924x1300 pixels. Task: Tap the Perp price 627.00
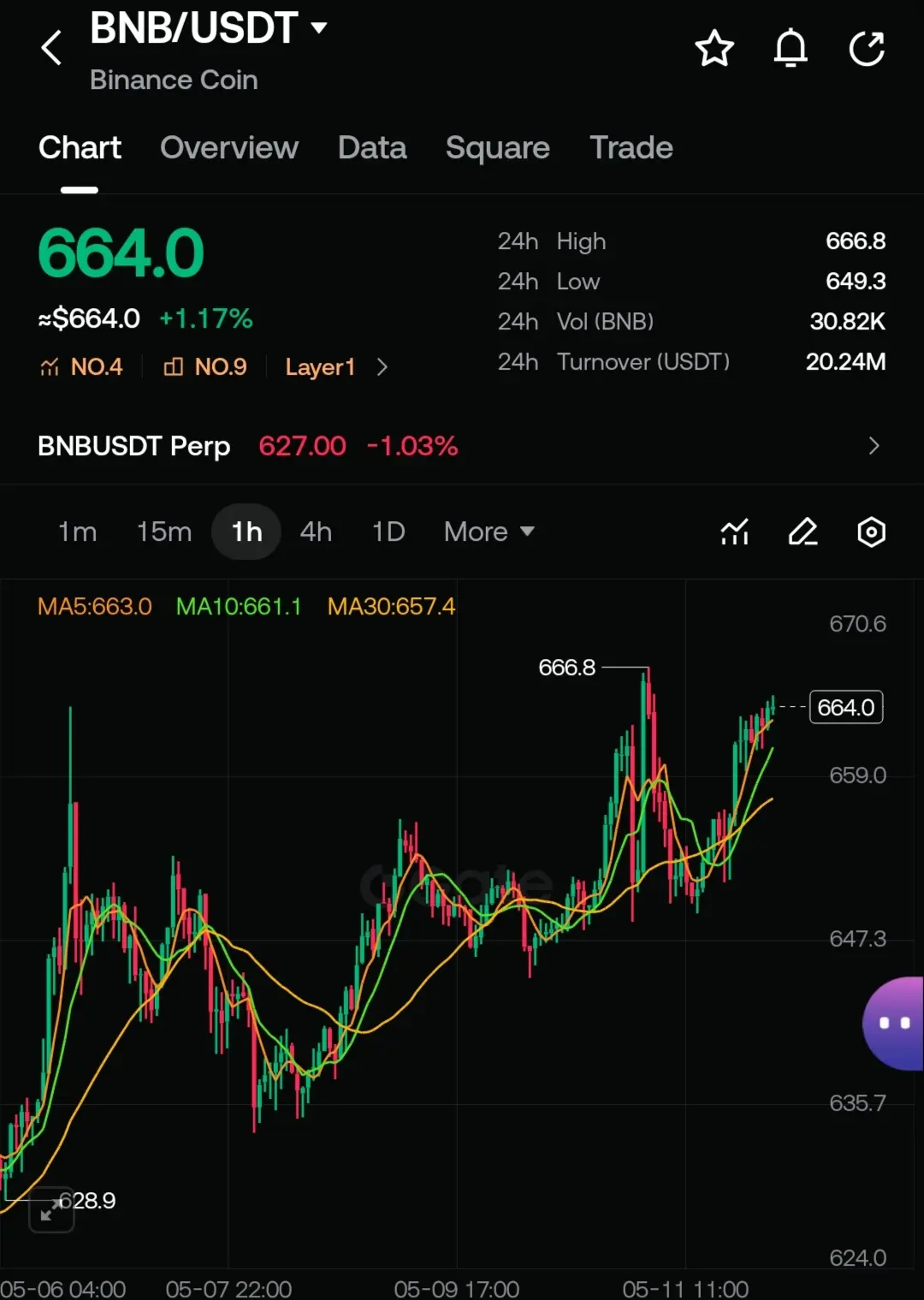(302, 446)
